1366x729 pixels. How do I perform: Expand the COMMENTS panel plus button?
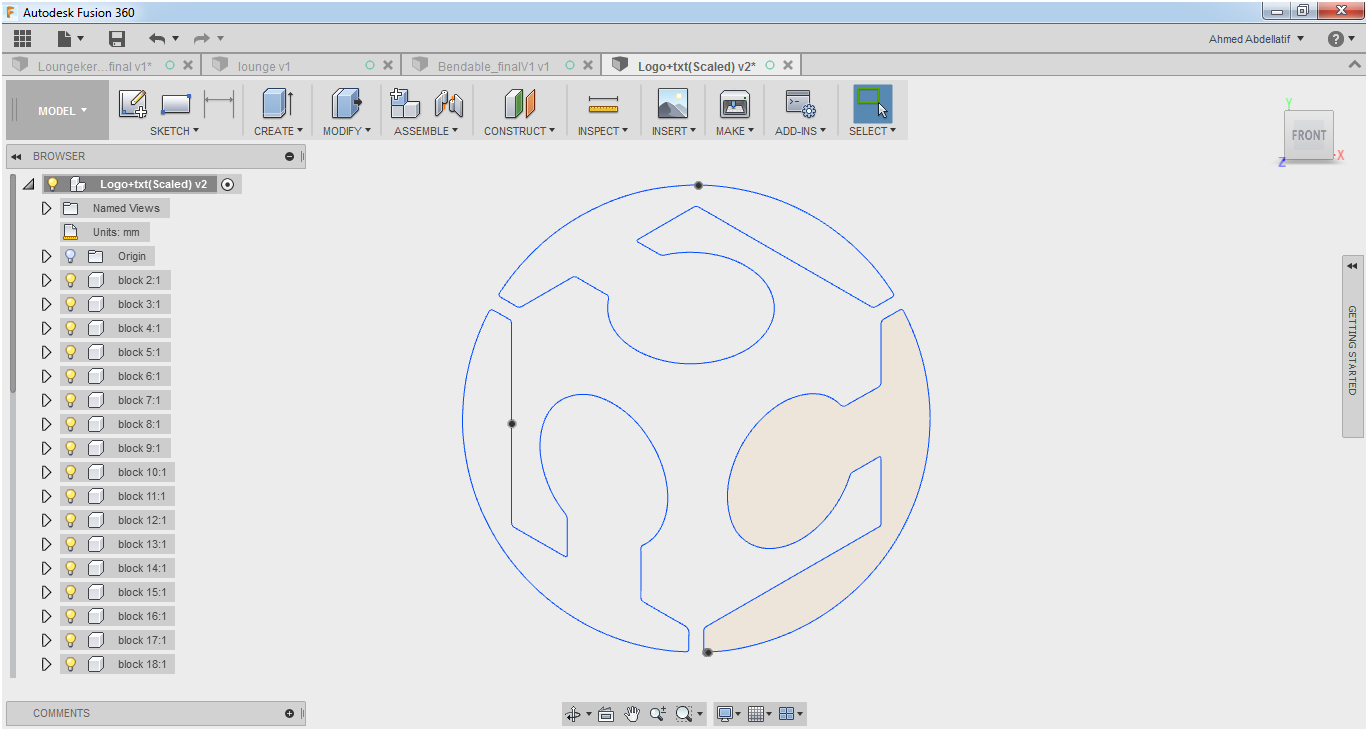click(x=290, y=713)
